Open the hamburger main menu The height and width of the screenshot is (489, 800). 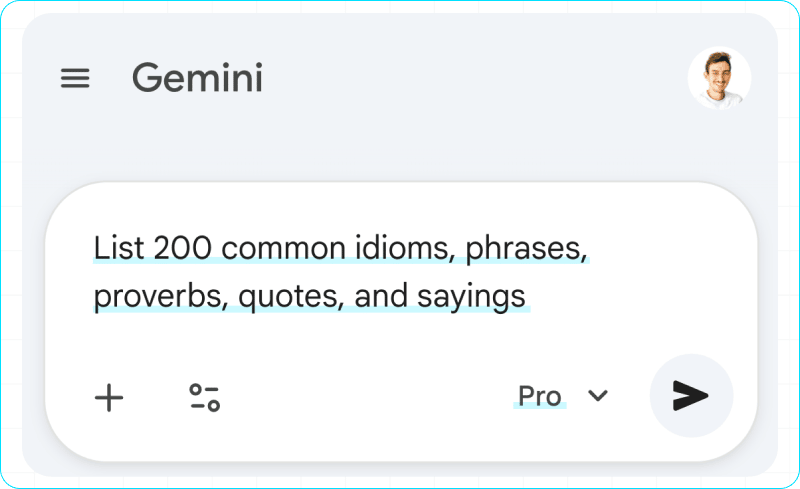point(75,79)
